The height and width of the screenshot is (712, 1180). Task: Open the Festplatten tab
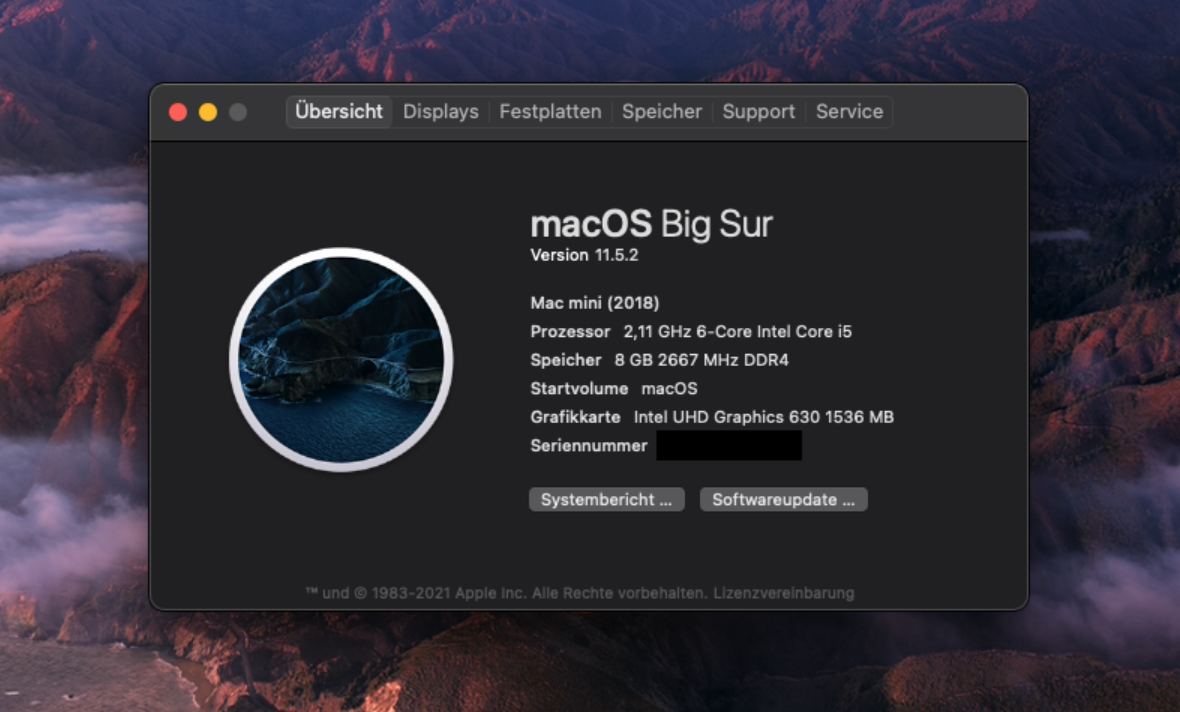[550, 112]
